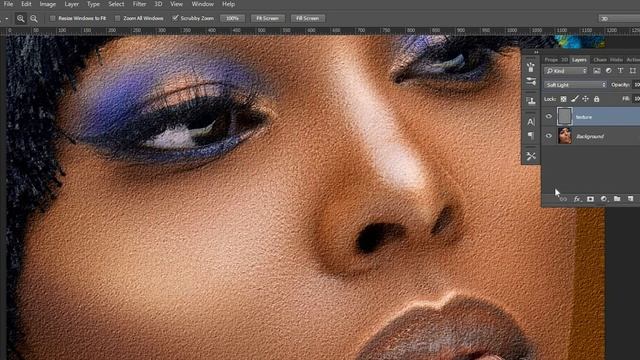640x360 pixels.
Task: Add a layer mask icon
Action: (590, 199)
